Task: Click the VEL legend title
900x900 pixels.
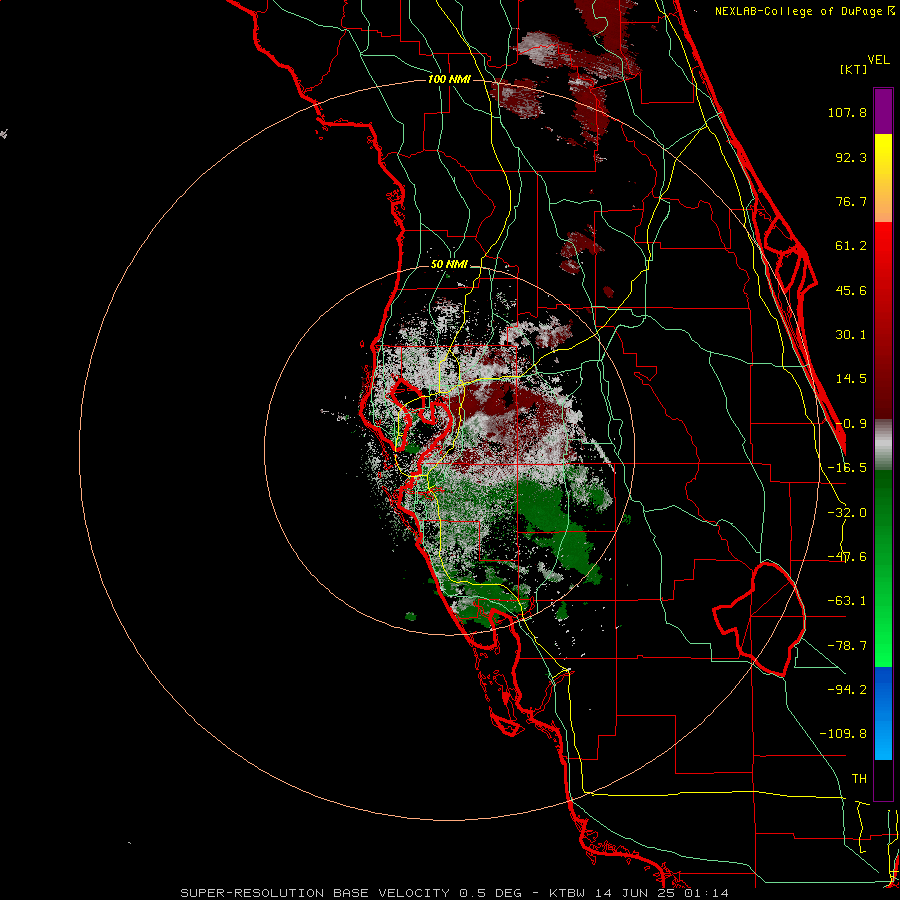Action: pos(878,60)
